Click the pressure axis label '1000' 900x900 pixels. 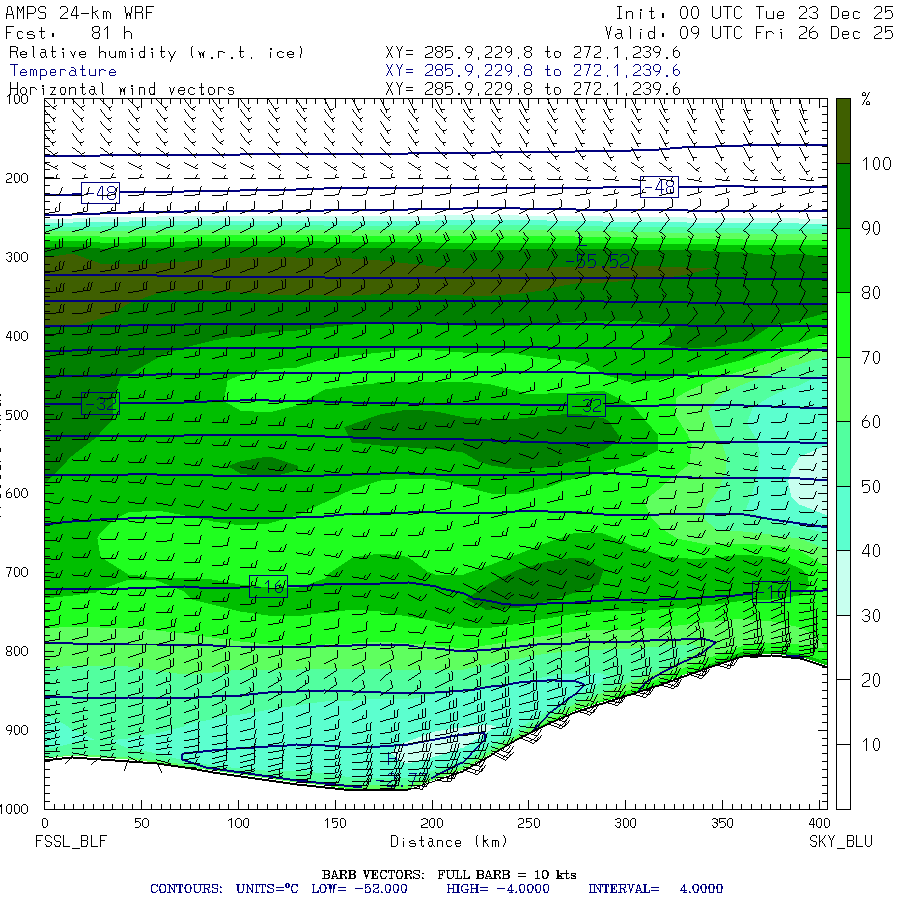pos(14,809)
